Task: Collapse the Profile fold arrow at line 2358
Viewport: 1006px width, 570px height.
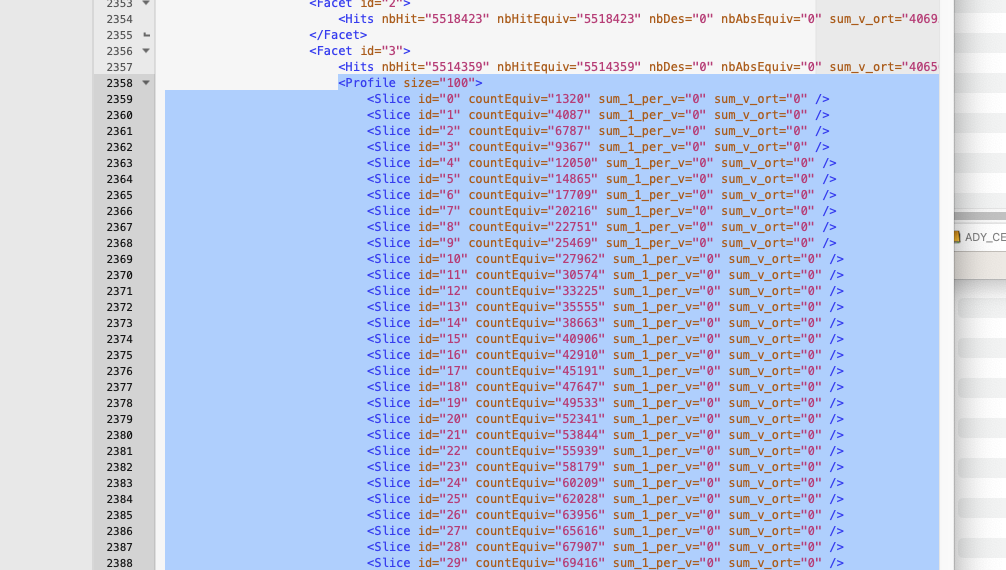Action: pyautogui.click(x=146, y=83)
